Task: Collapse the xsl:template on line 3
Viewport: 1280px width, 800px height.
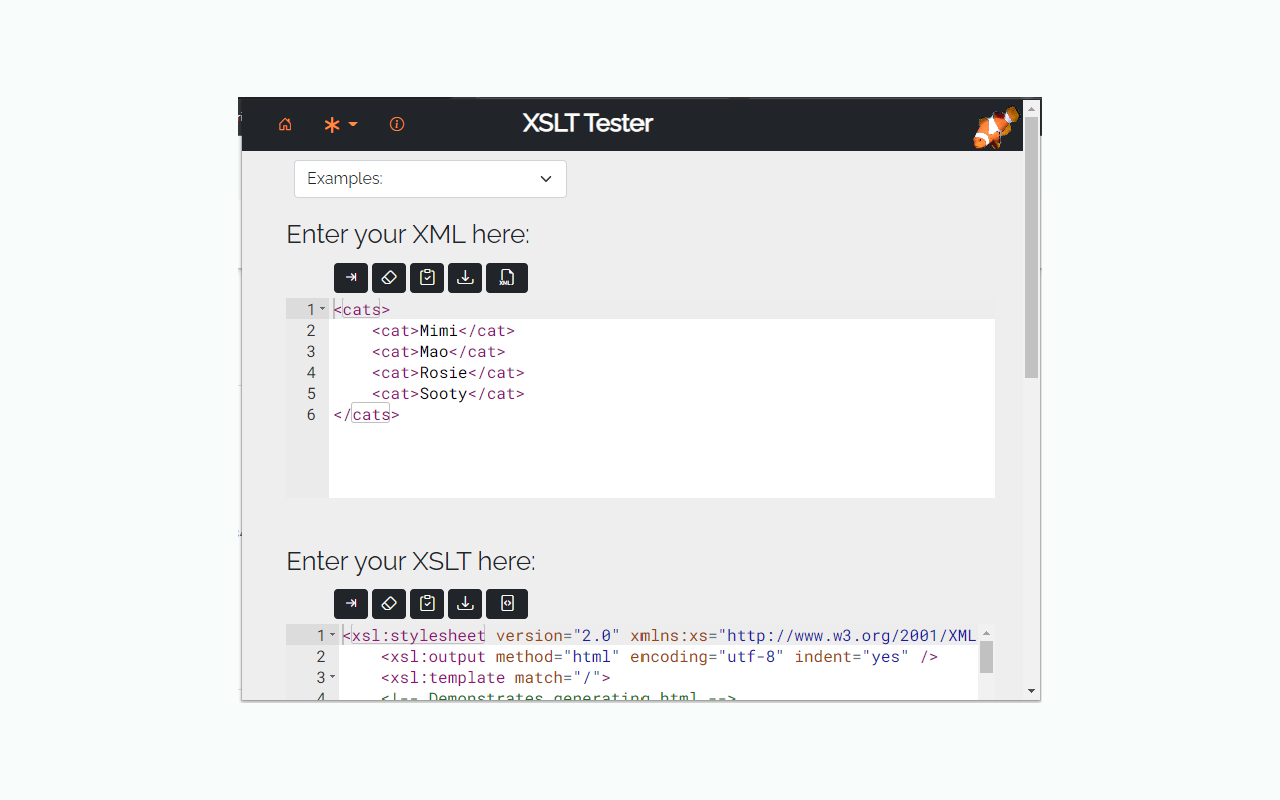Action: pyautogui.click(x=333, y=677)
